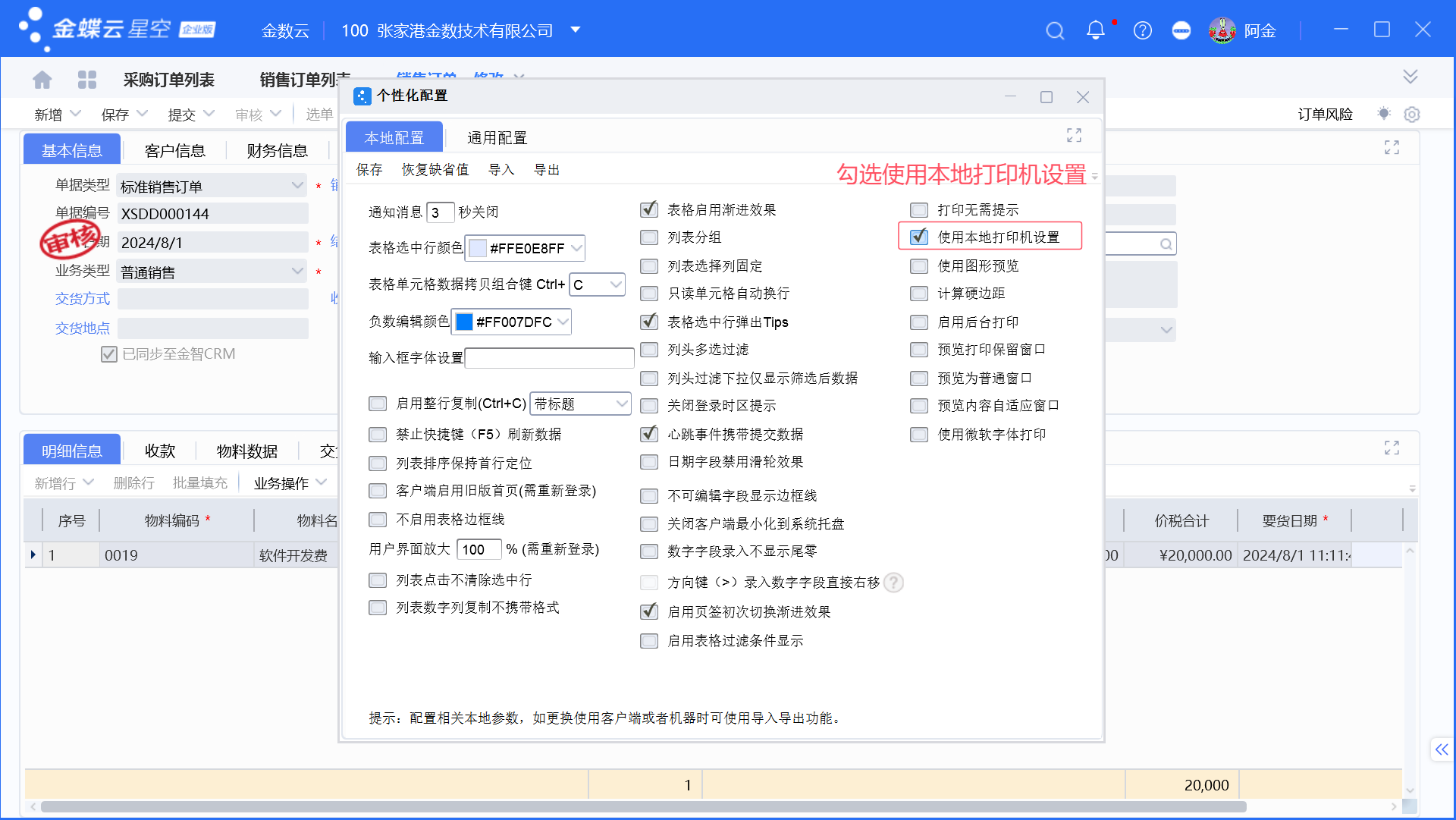This screenshot has height=820, width=1456.
Task: Switch to 客户信息 tab
Action: 174,150
